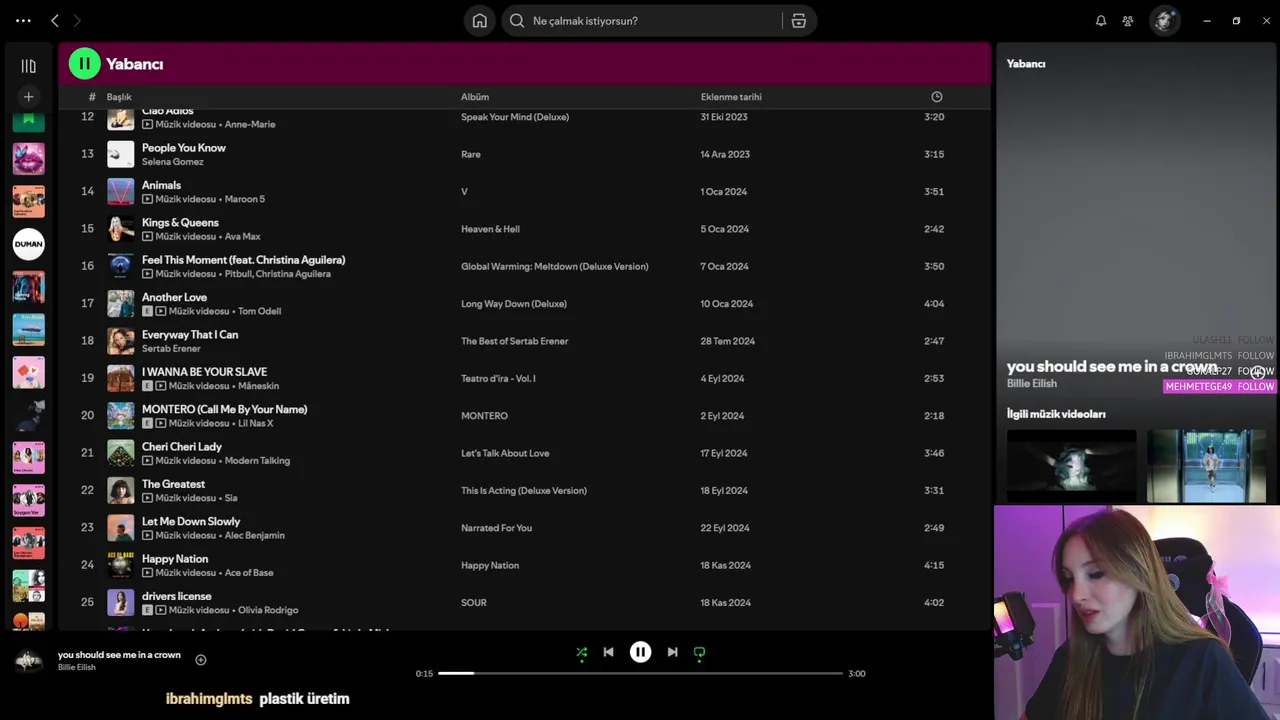Open artist link Tom Odell
The width and height of the screenshot is (1280, 720).
coord(259,311)
